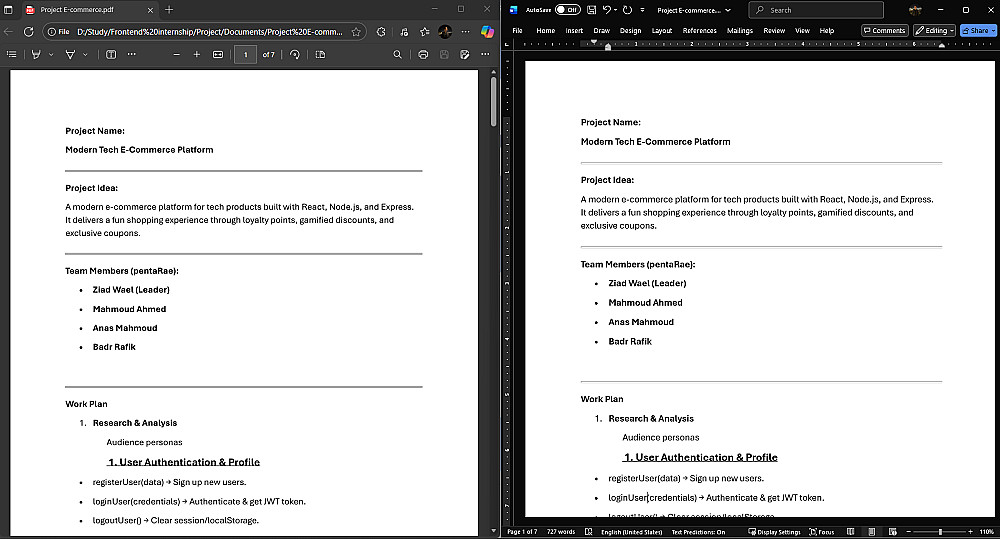The width and height of the screenshot is (1000, 539).
Task: Open Mailings ribbon tab
Action: click(x=740, y=31)
